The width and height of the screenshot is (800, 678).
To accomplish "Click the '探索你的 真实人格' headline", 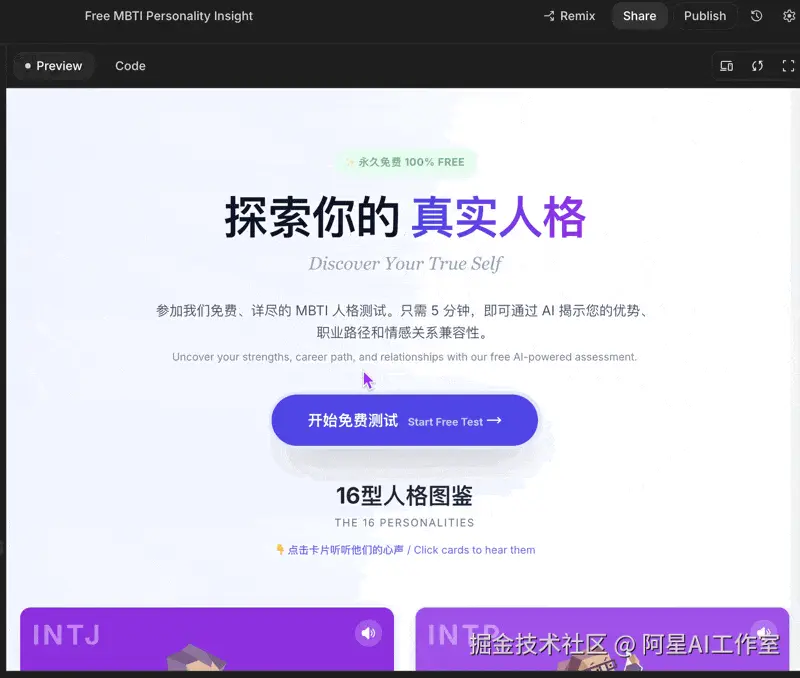I will 406,217.
